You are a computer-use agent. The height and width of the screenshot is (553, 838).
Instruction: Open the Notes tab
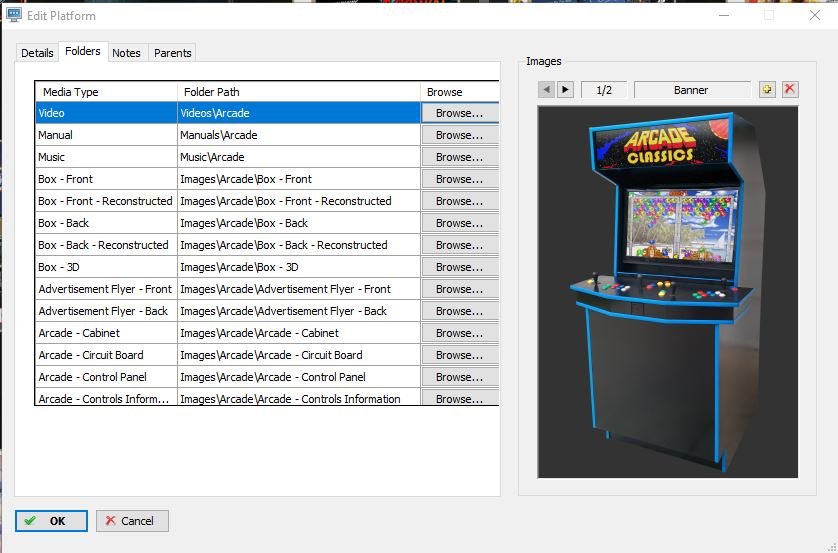[127, 53]
